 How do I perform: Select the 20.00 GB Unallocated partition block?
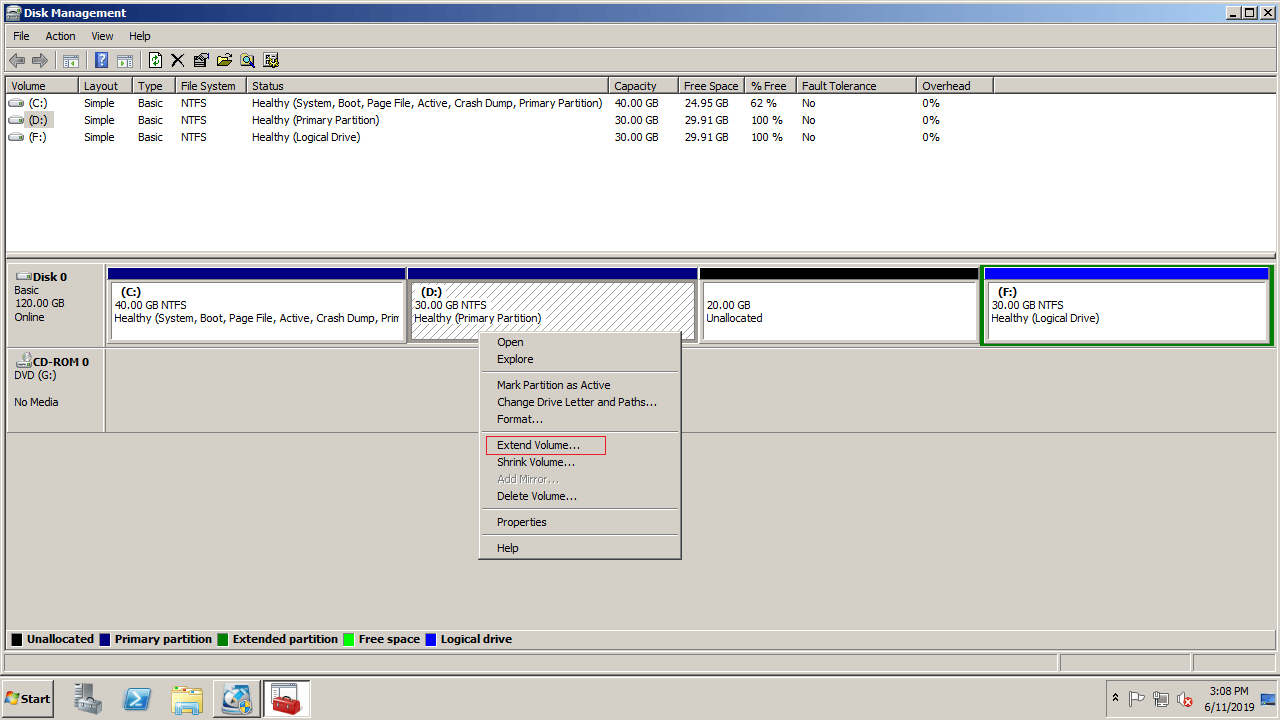[x=838, y=312]
